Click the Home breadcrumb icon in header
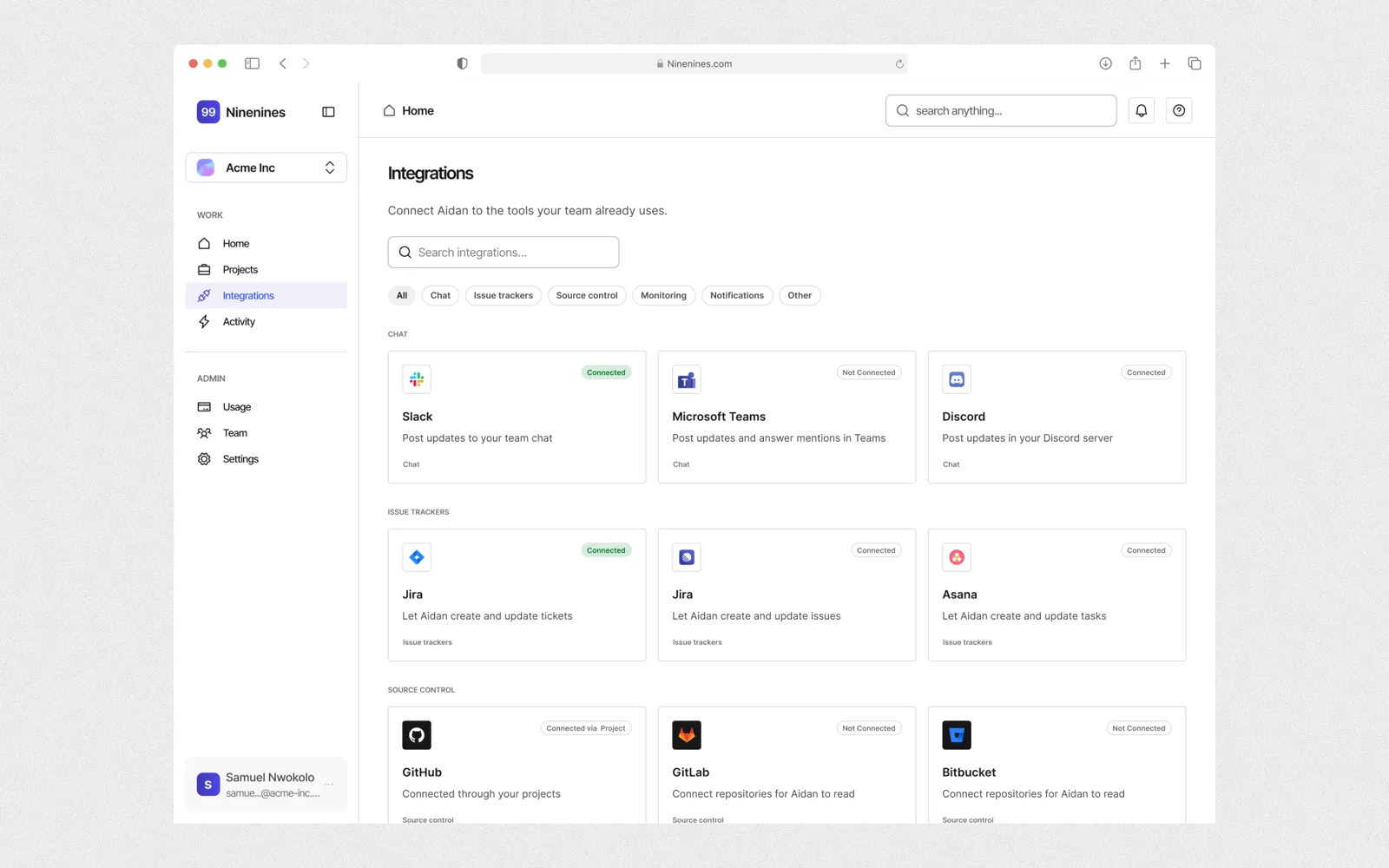Image resolution: width=1389 pixels, height=868 pixels. pyautogui.click(x=390, y=110)
